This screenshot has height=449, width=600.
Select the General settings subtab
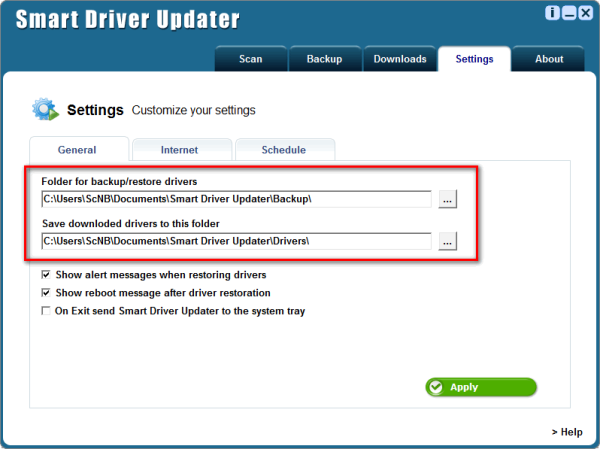[x=77, y=150]
